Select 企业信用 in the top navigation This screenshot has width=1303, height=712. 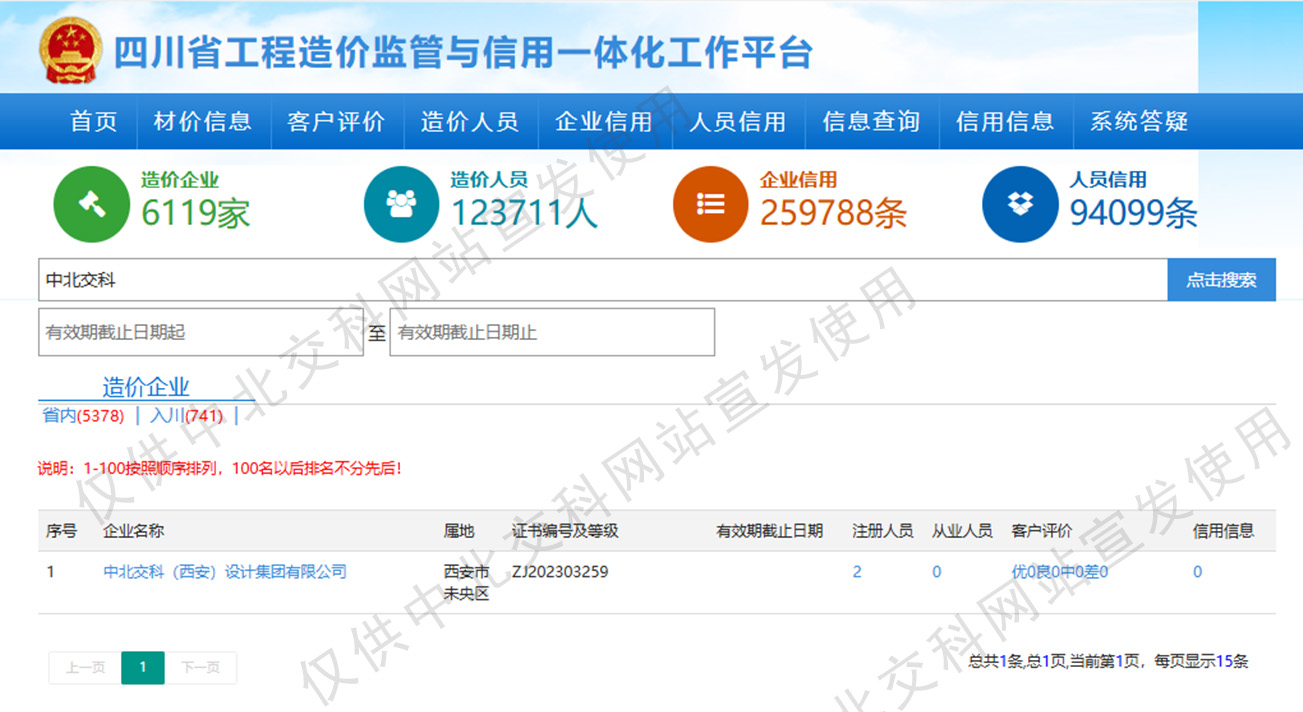pos(604,122)
